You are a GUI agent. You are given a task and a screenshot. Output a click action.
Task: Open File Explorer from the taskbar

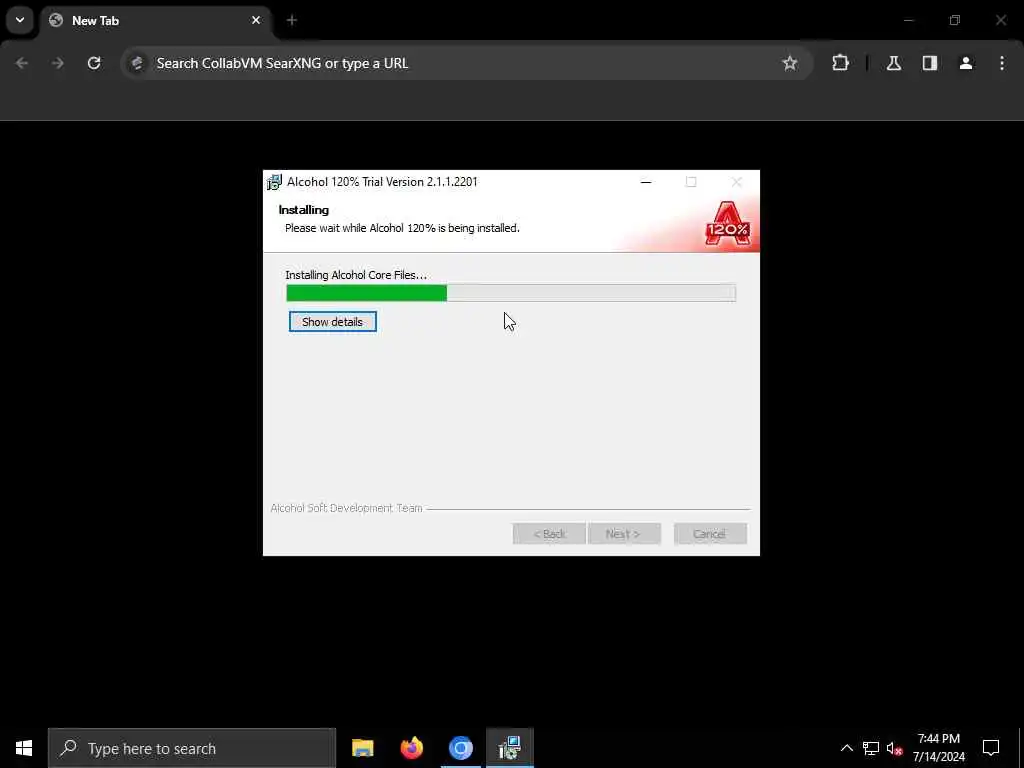click(362, 748)
